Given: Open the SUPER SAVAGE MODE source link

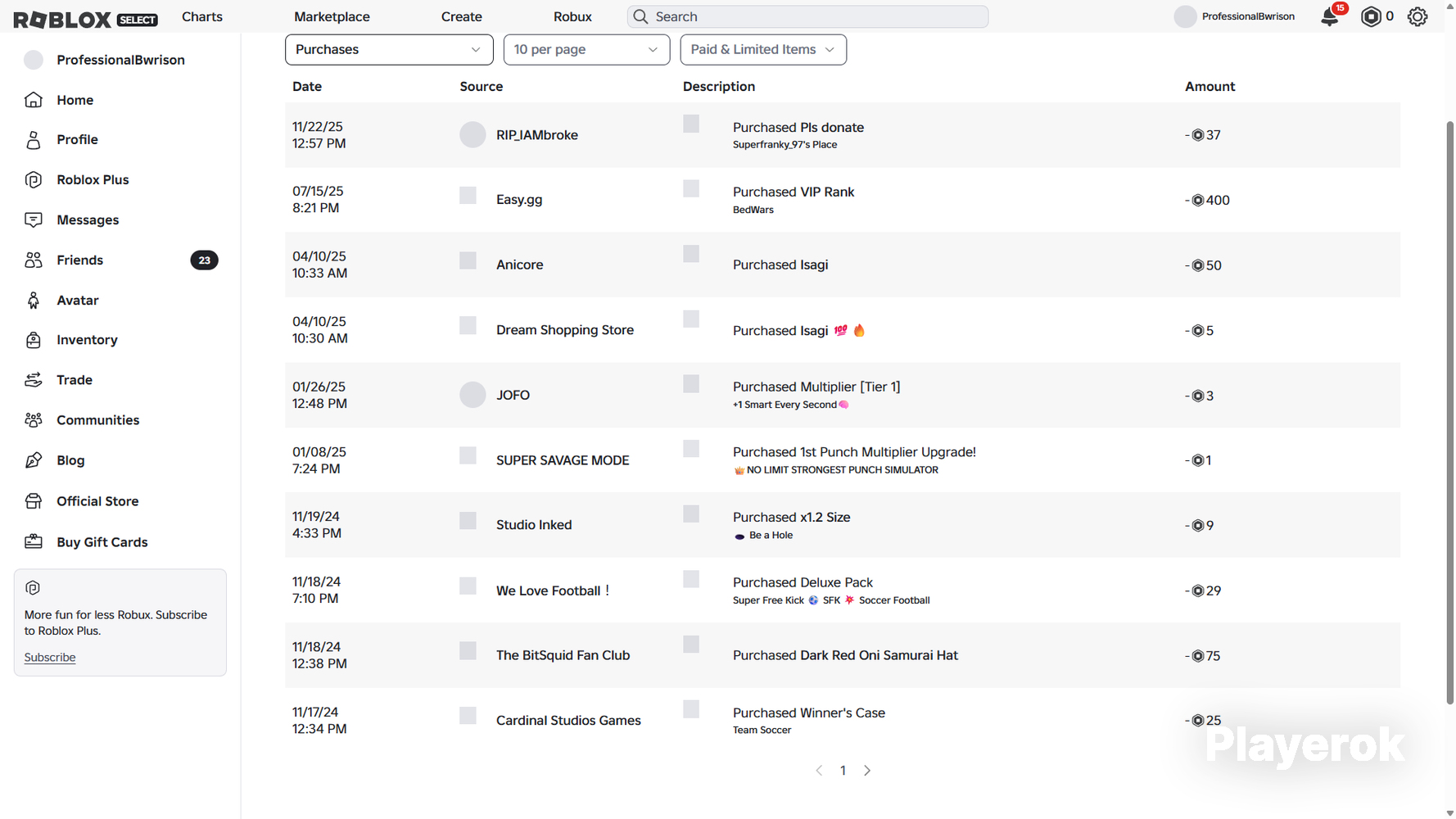Looking at the screenshot, I should pyautogui.click(x=563, y=460).
